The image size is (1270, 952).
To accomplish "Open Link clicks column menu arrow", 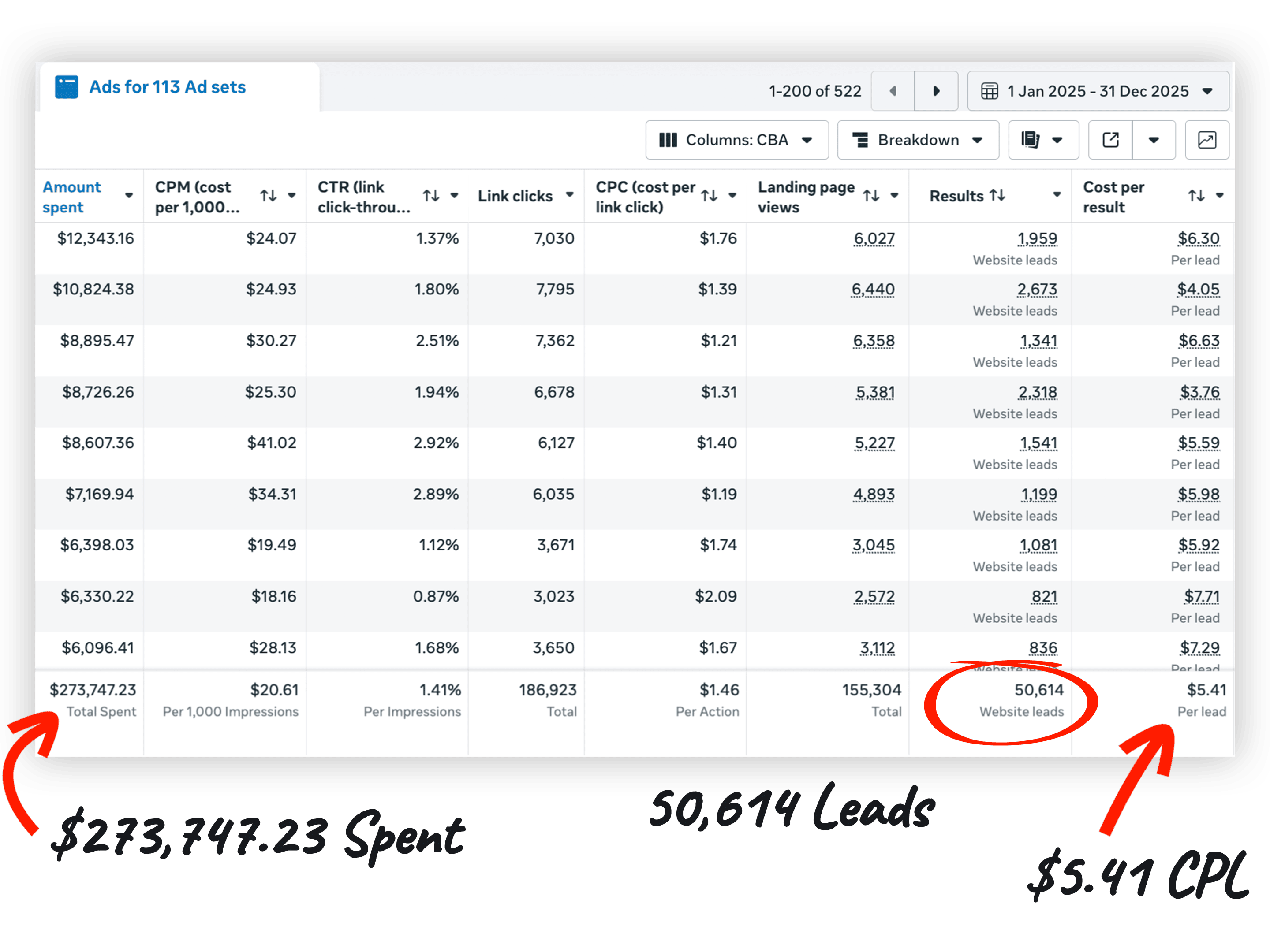I will [x=570, y=194].
